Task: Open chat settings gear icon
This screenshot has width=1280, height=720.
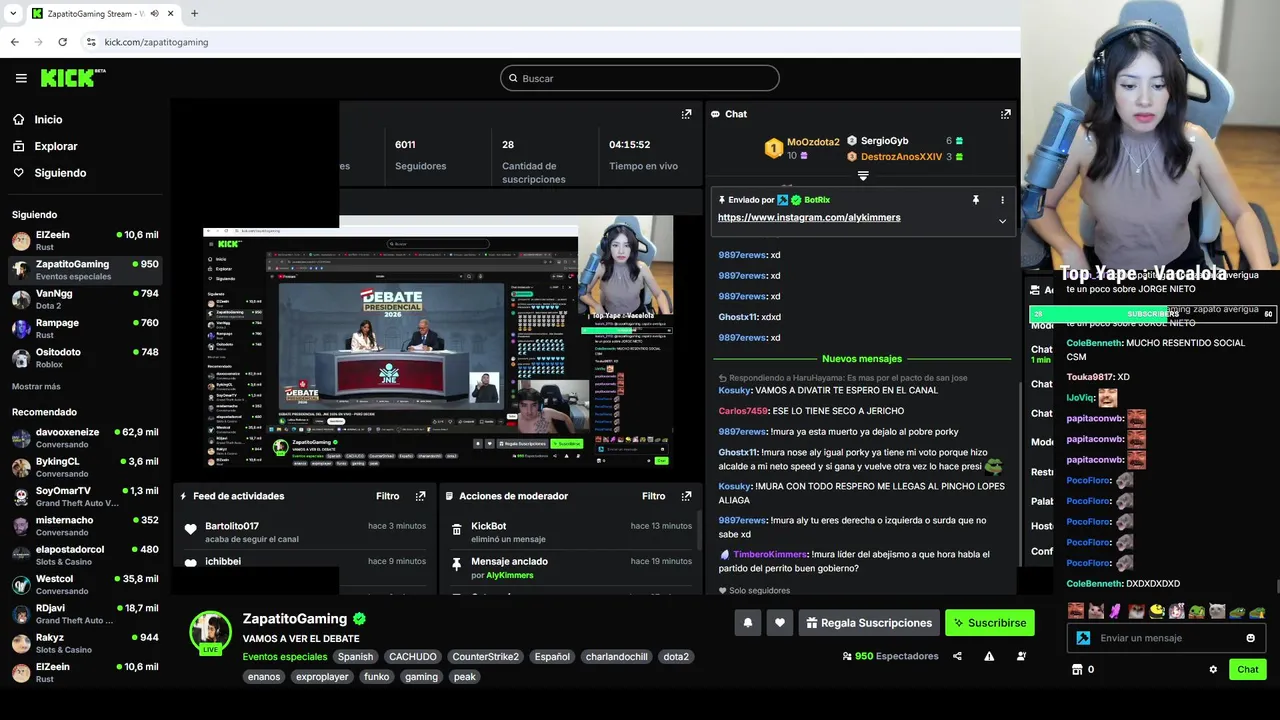Action: tap(1213, 669)
